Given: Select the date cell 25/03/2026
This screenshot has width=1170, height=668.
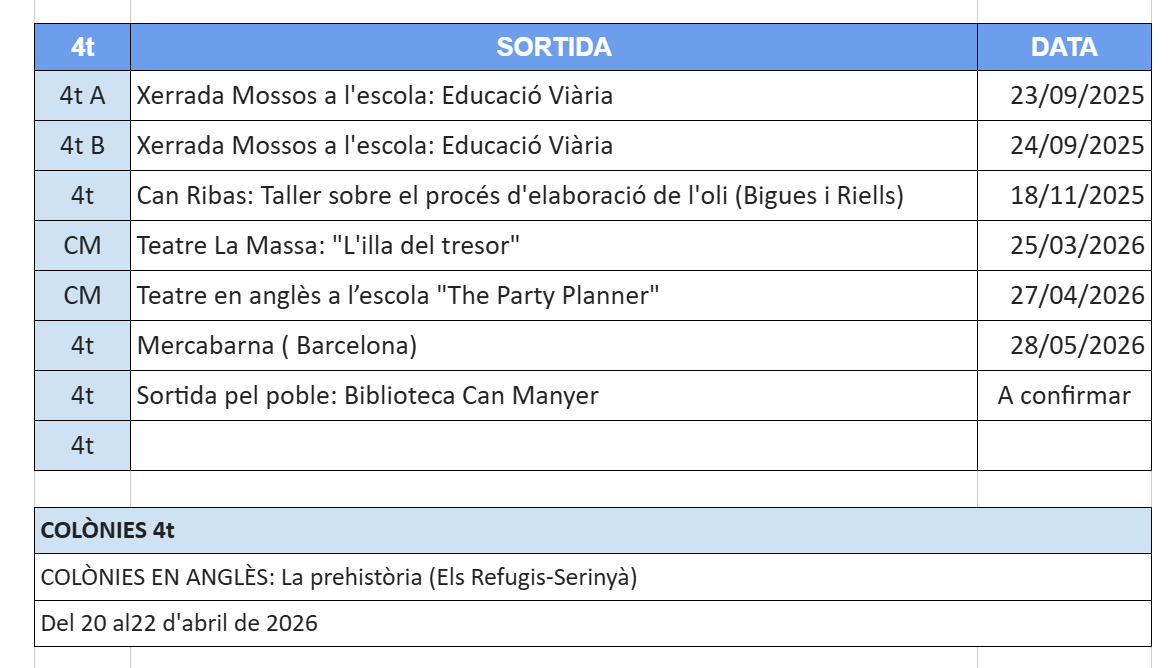Looking at the screenshot, I should click(x=1064, y=246).
